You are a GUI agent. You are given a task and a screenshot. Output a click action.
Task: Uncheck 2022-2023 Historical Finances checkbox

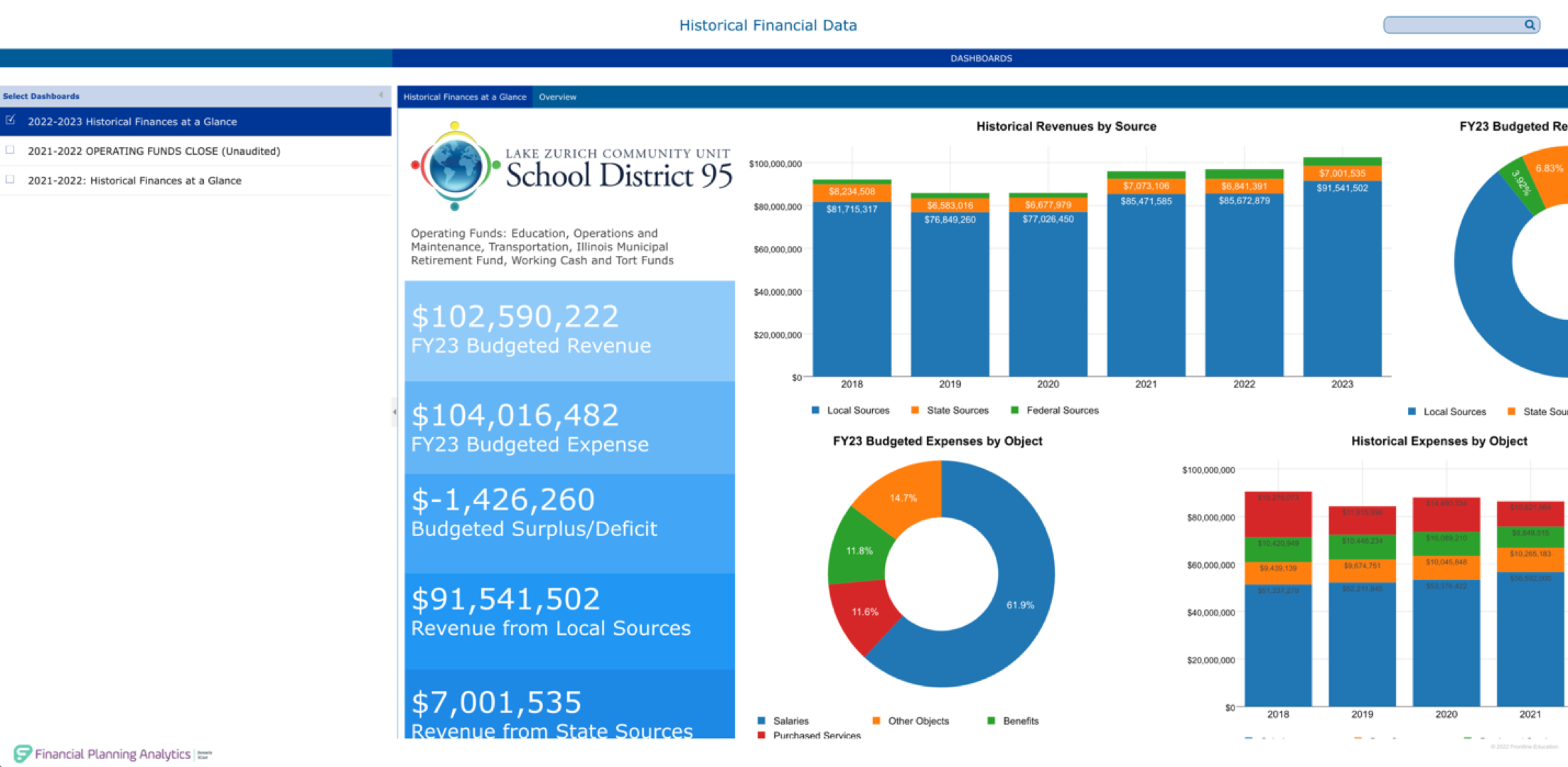coord(11,120)
